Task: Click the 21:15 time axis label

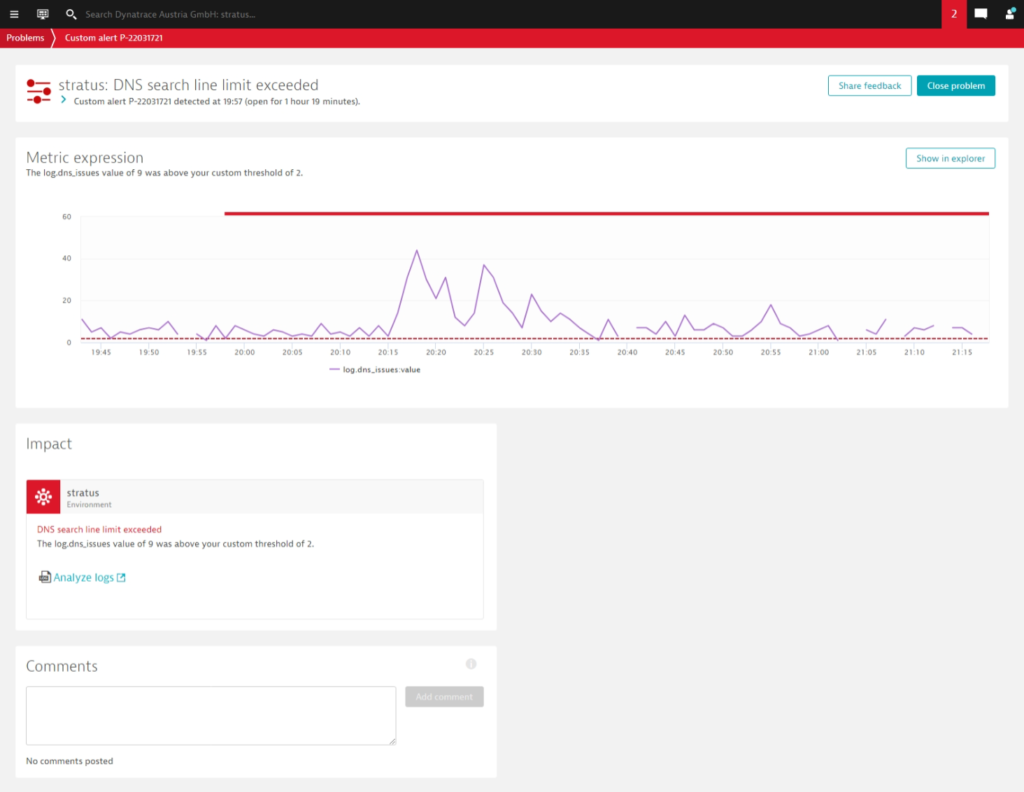Action: (961, 353)
